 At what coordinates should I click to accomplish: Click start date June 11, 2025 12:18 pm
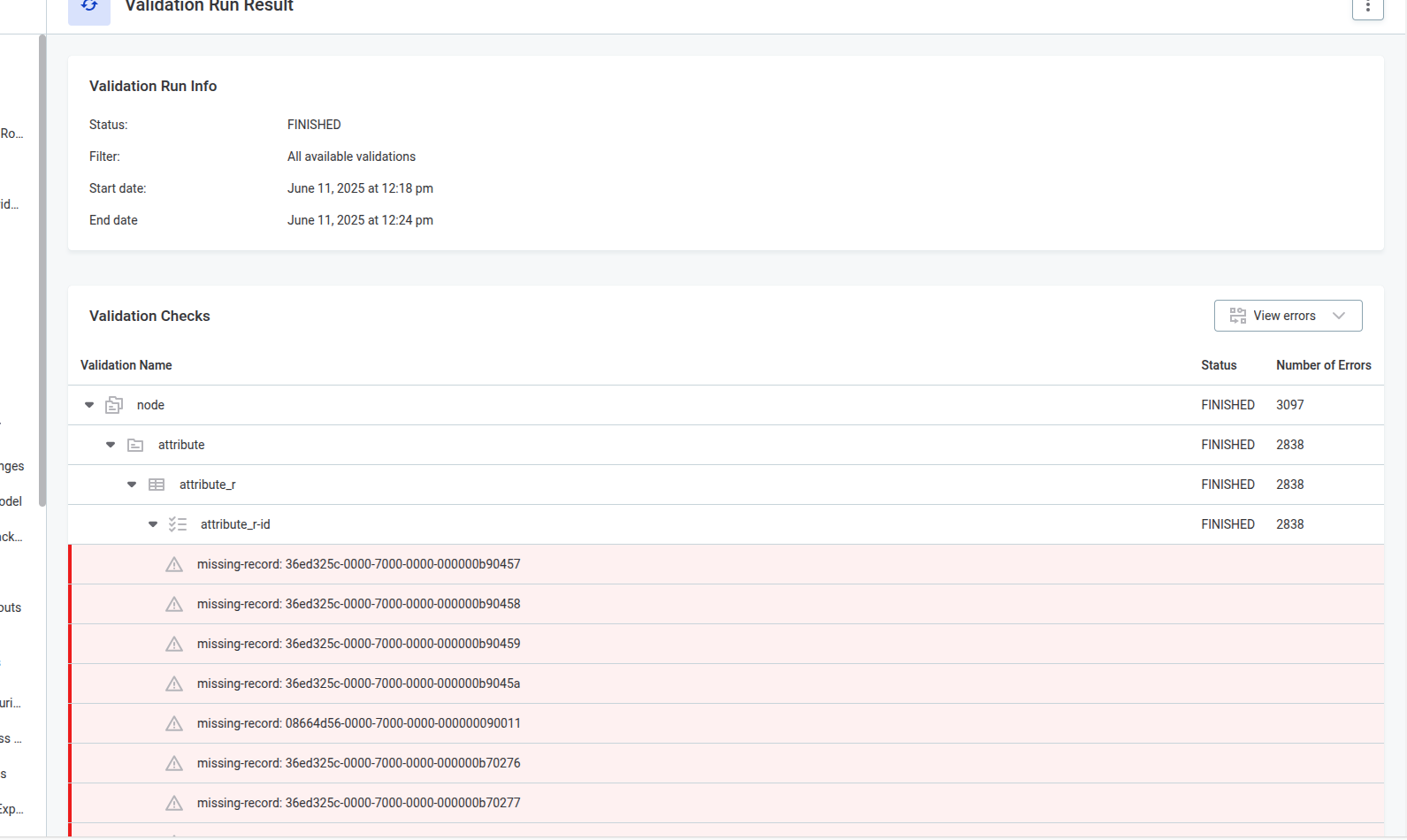pos(360,188)
